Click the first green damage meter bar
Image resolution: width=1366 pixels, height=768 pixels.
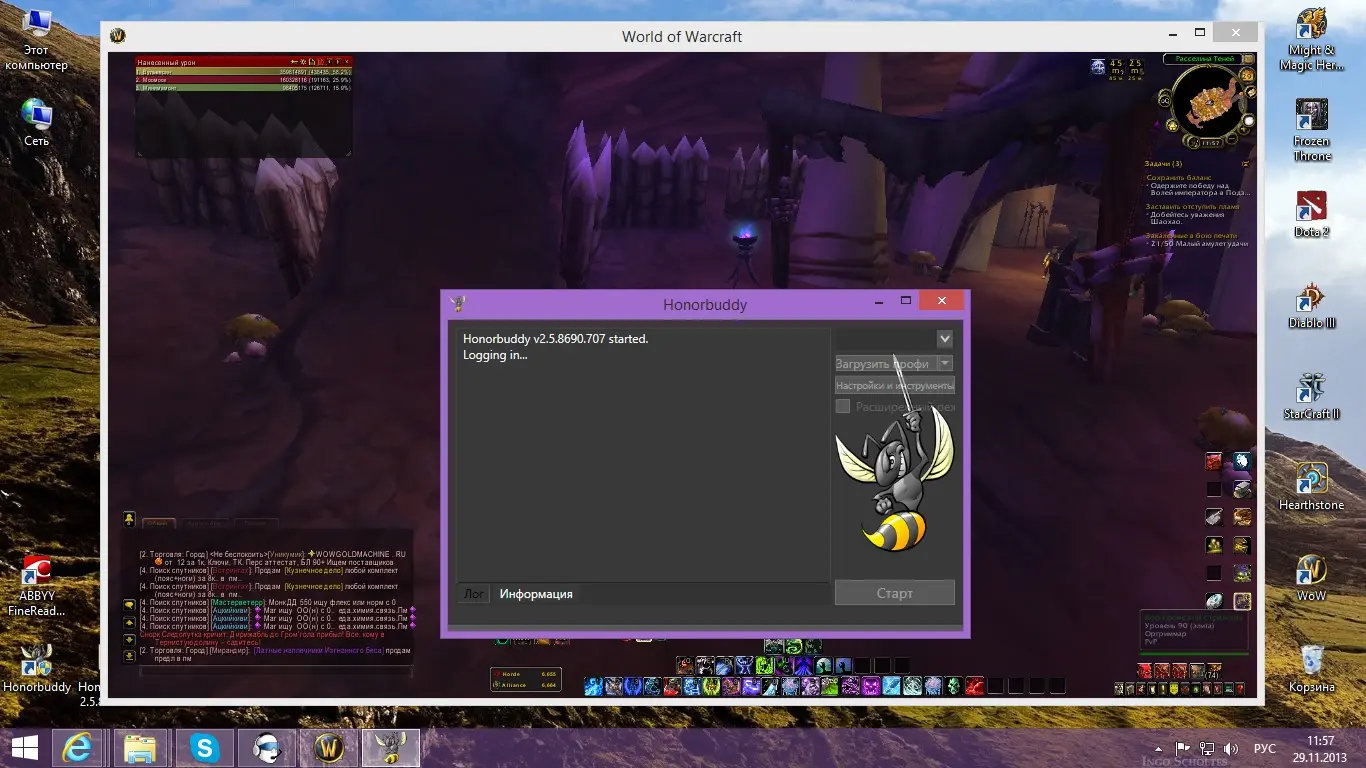243,72
